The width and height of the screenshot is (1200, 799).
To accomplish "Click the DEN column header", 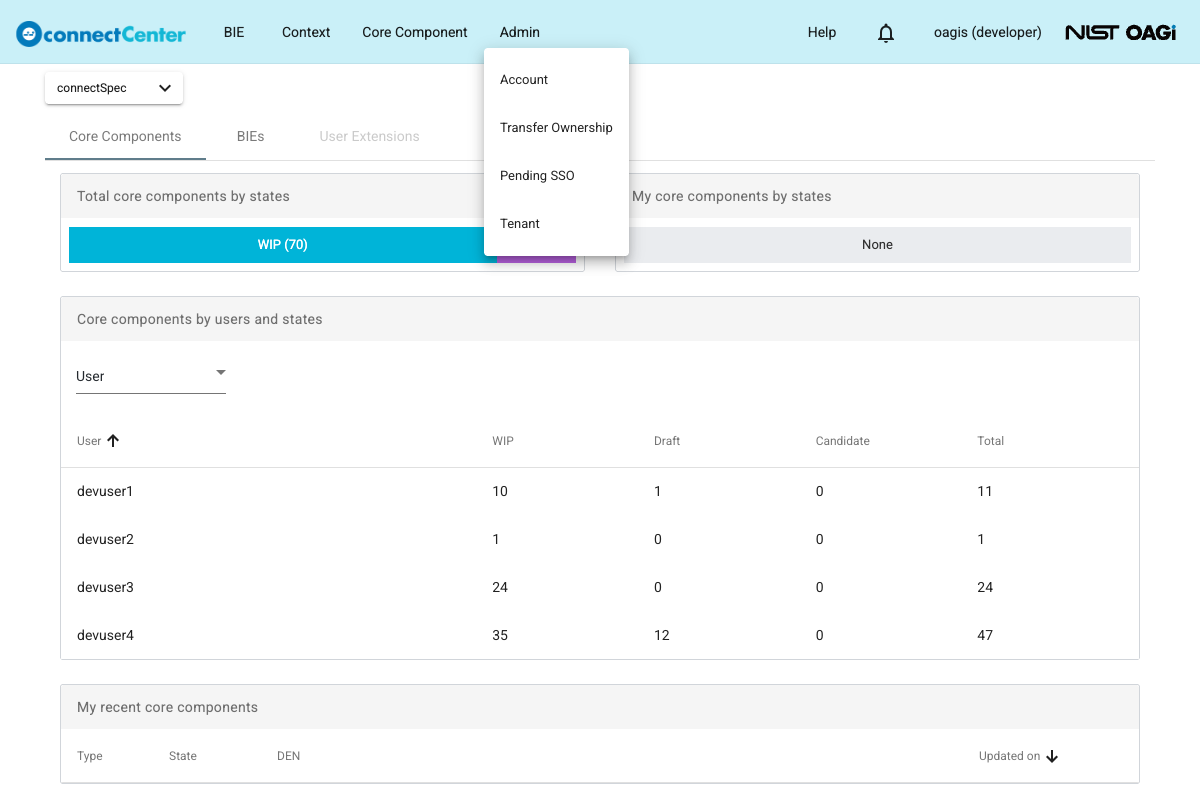I will coord(289,756).
